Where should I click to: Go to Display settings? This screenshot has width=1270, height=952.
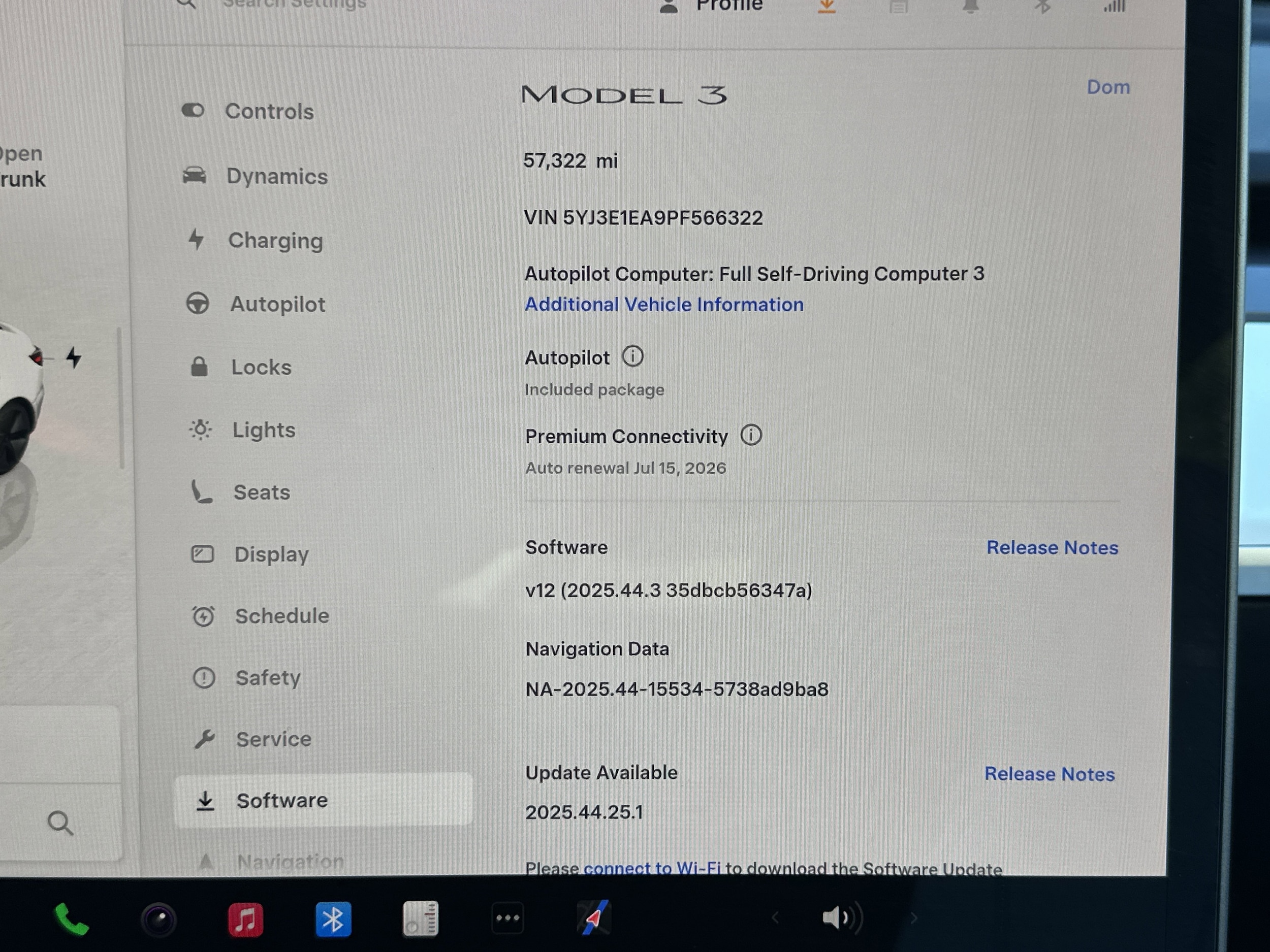(x=271, y=554)
